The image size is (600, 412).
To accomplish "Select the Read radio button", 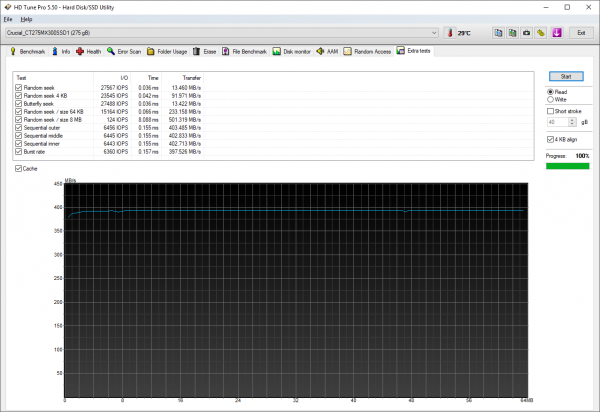I will click(x=550, y=92).
